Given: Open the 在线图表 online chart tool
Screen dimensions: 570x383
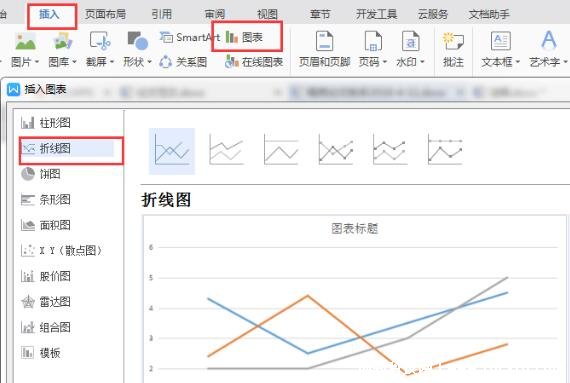Looking at the screenshot, I should tap(254, 62).
